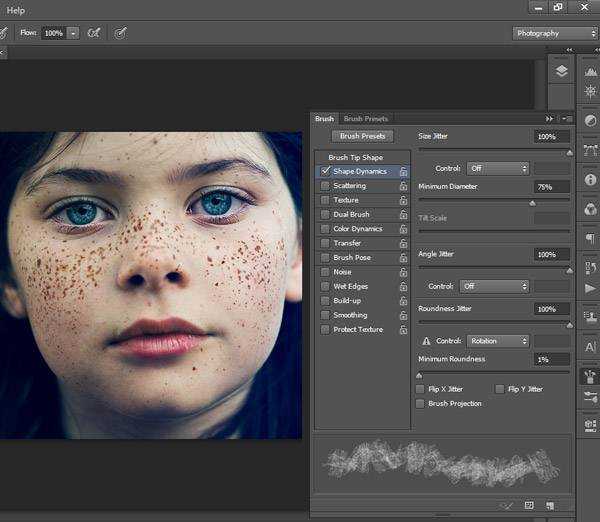The image size is (600, 522).
Task: Click the create new brush icon
Action: pos(550,506)
